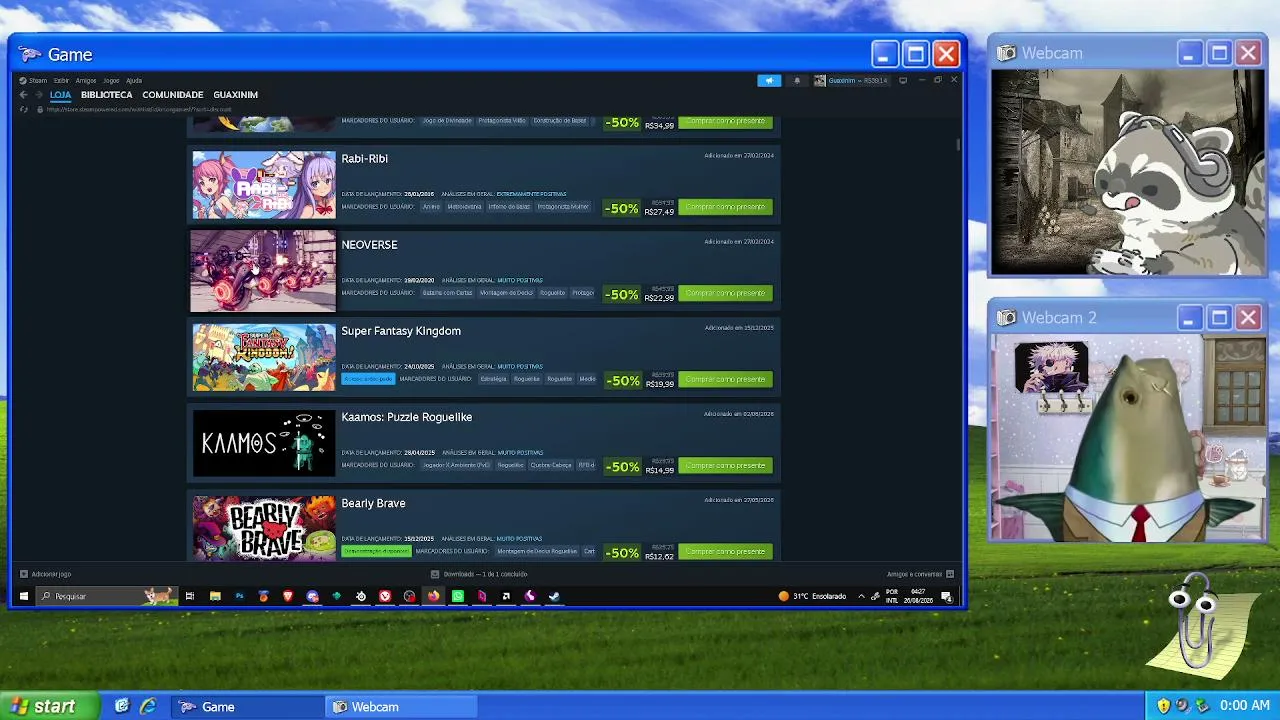
Task: Open Kaamos: Puzzle Roguelike title link
Action: (407, 417)
